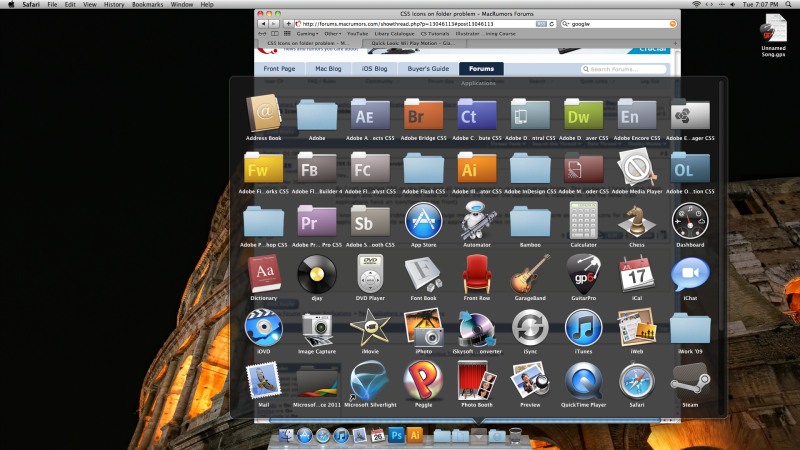Open Address Book from the Applications stack

(264, 114)
